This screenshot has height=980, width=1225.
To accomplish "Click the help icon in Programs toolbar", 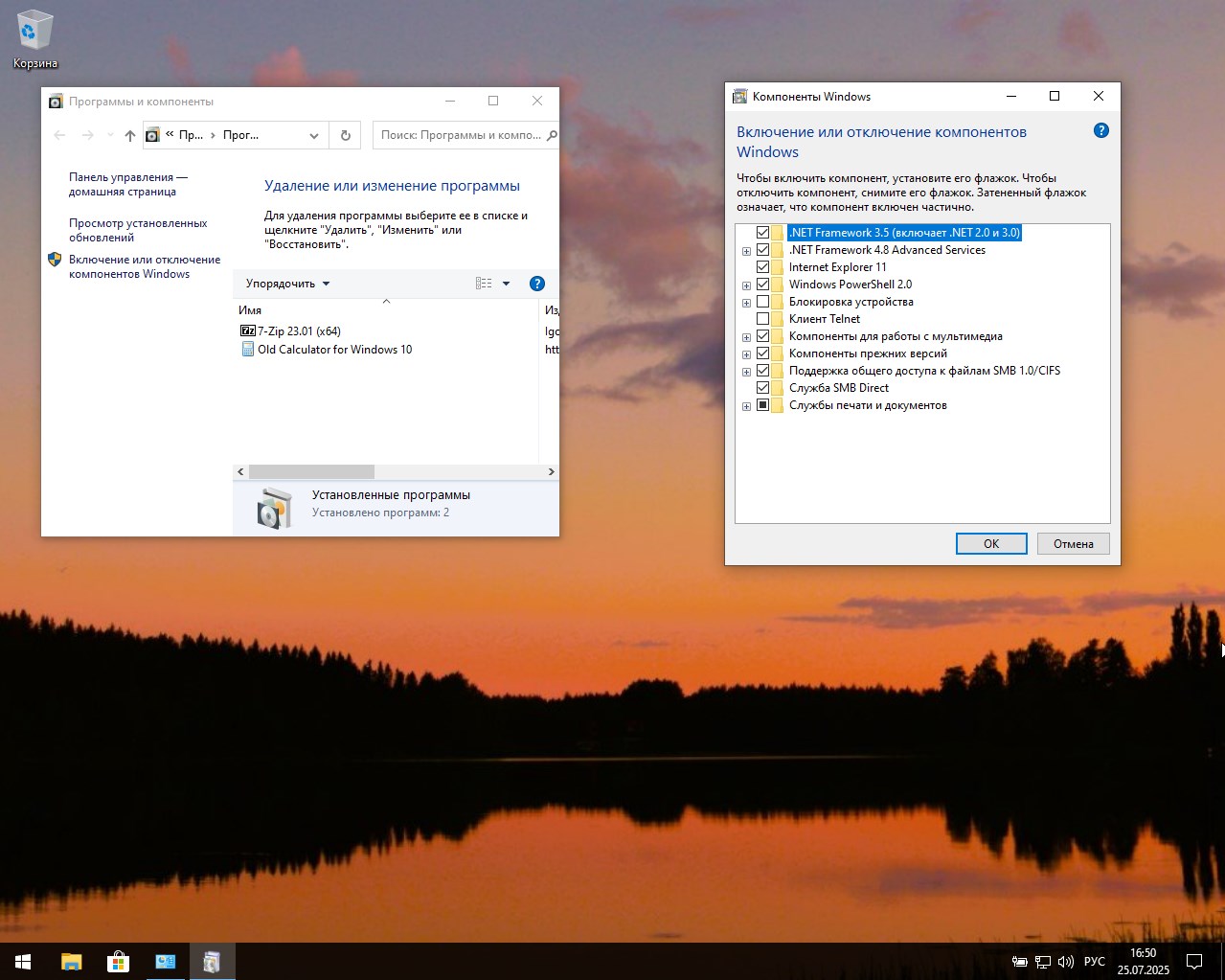I will (537, 284).
